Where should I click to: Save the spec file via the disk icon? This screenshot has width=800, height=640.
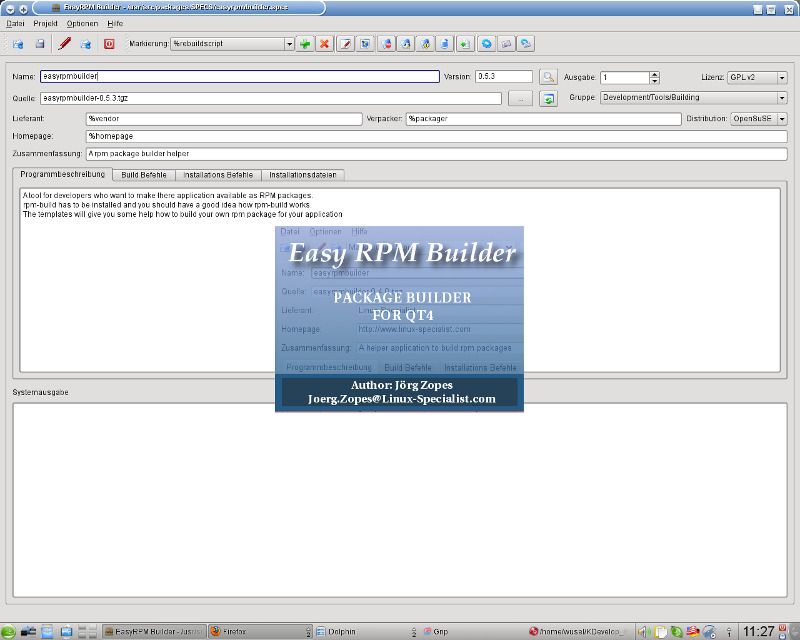(x=40, y=44)
